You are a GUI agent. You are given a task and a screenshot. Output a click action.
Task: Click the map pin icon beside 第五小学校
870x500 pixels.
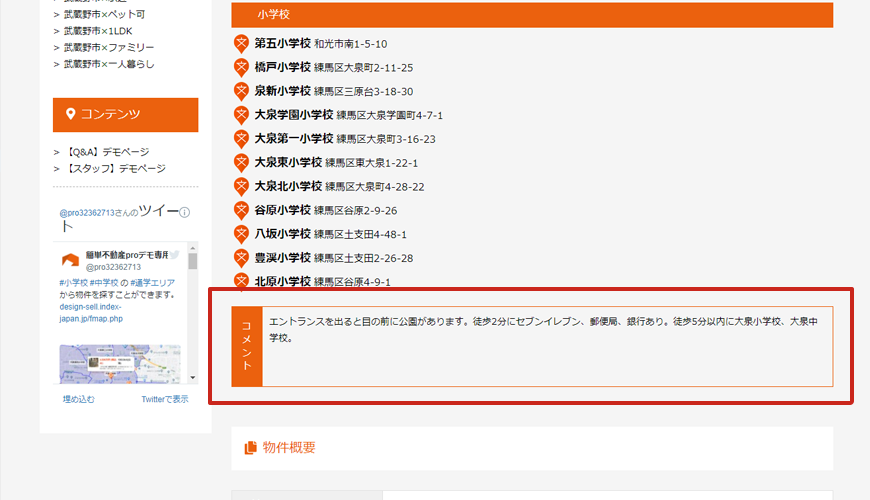(241, 44)
